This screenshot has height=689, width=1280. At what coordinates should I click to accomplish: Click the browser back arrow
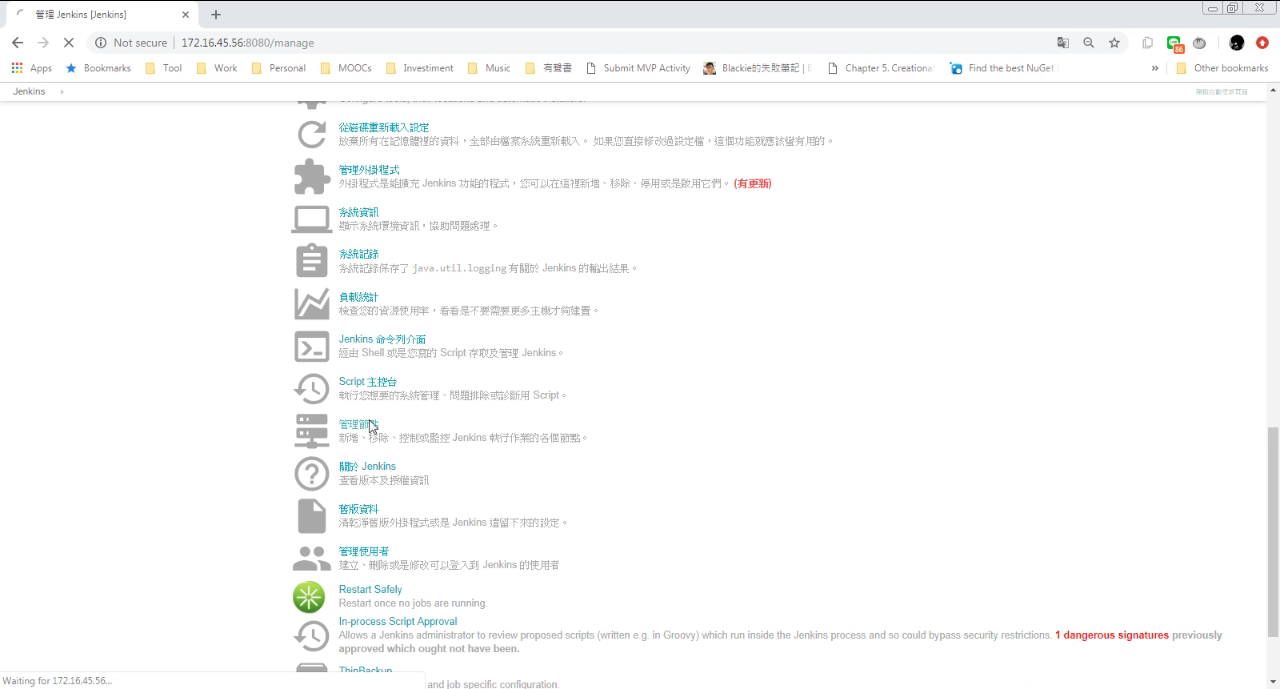(x=17, y=43)
